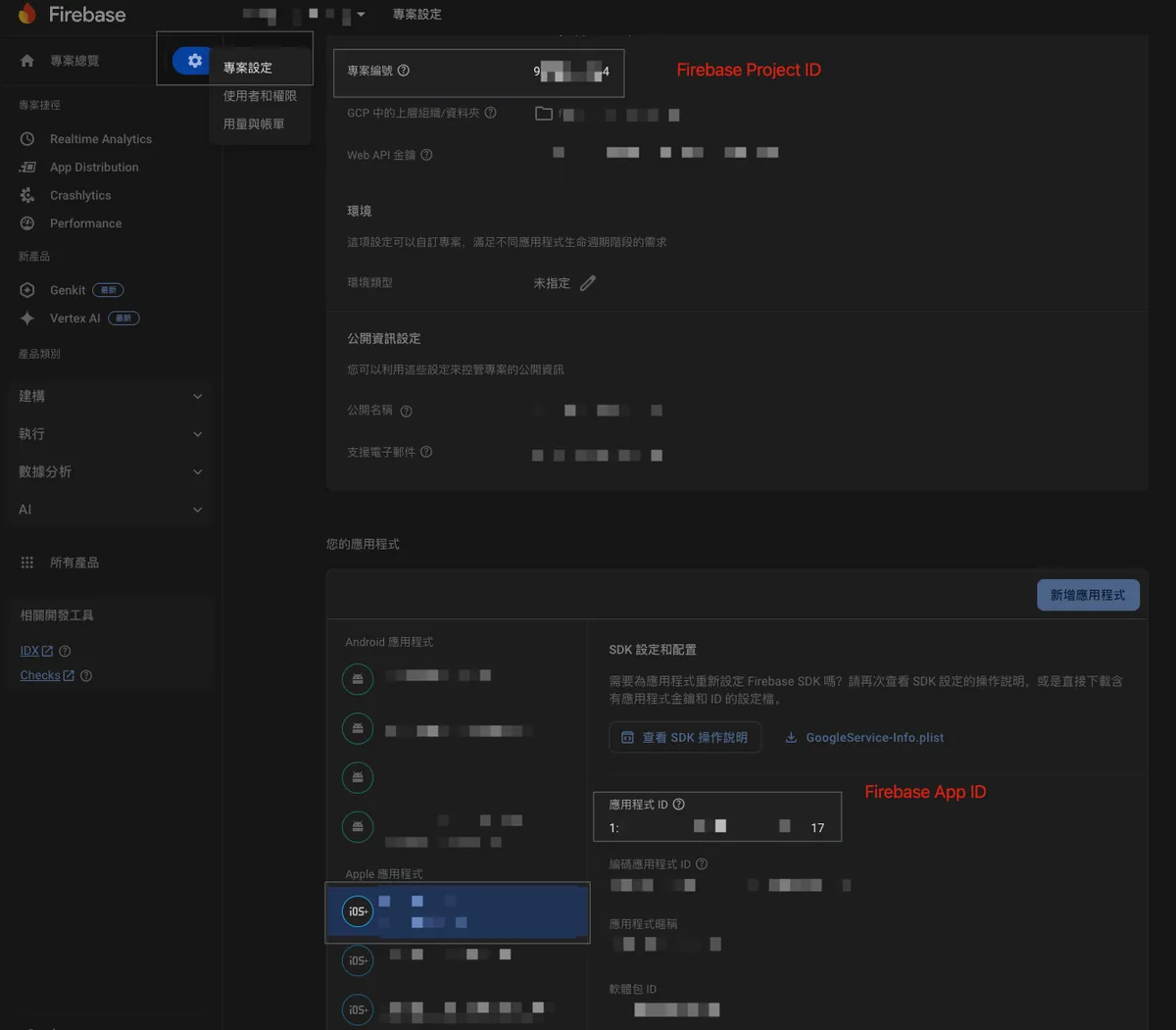Expand the 建構 category
Viewport: 1176px width, 1030px height.
110,396
